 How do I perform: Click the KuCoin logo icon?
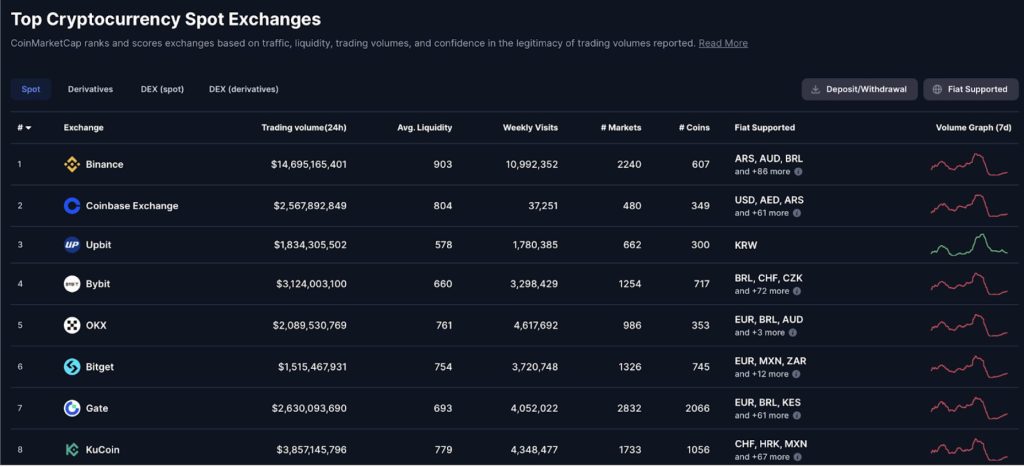tap(72, 450)
